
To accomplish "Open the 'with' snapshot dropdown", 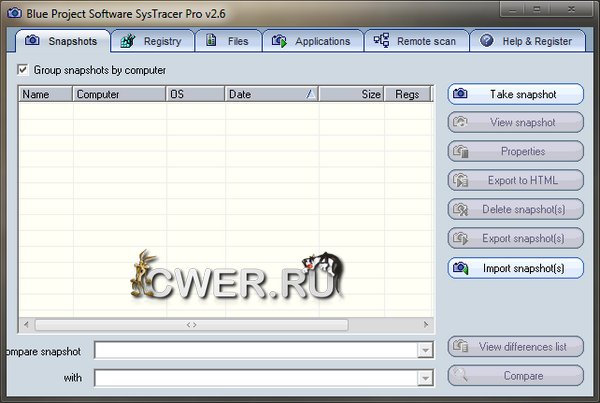I will 425,378.
